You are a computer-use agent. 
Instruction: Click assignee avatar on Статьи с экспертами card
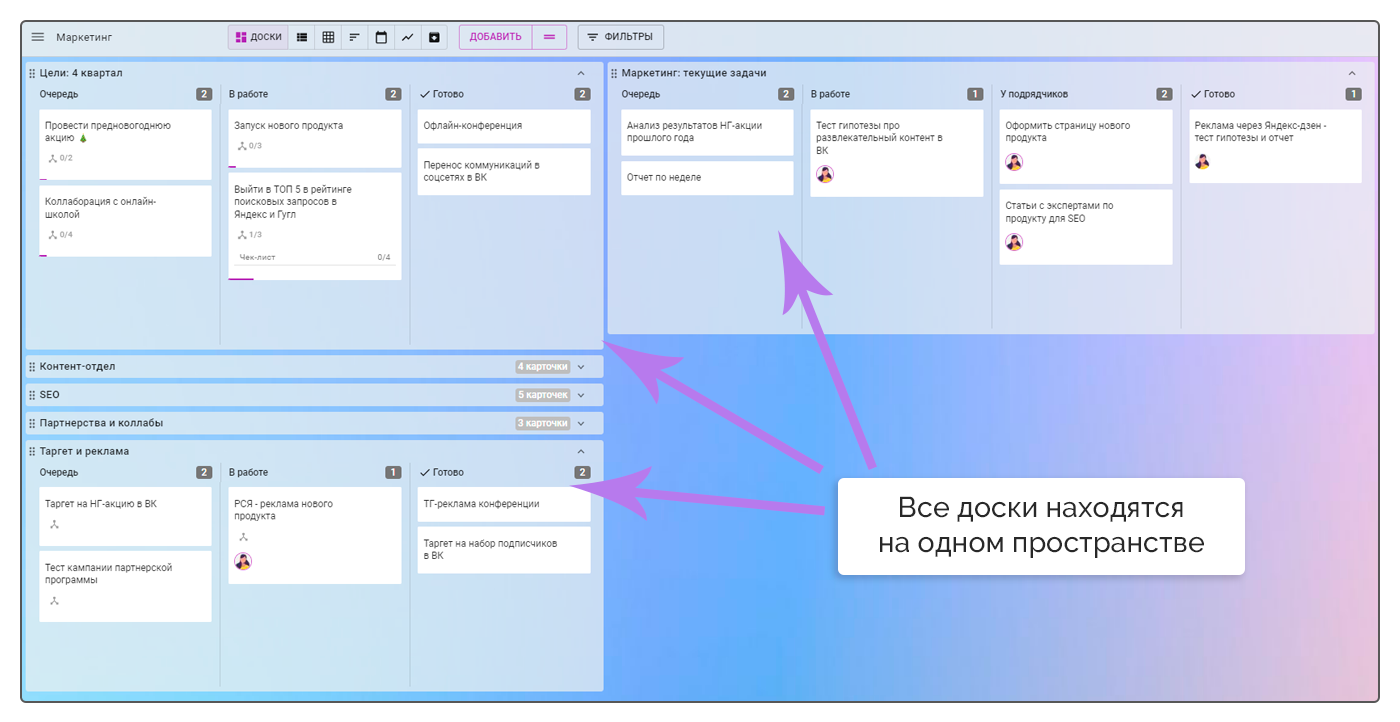[x=1014, y=242]
